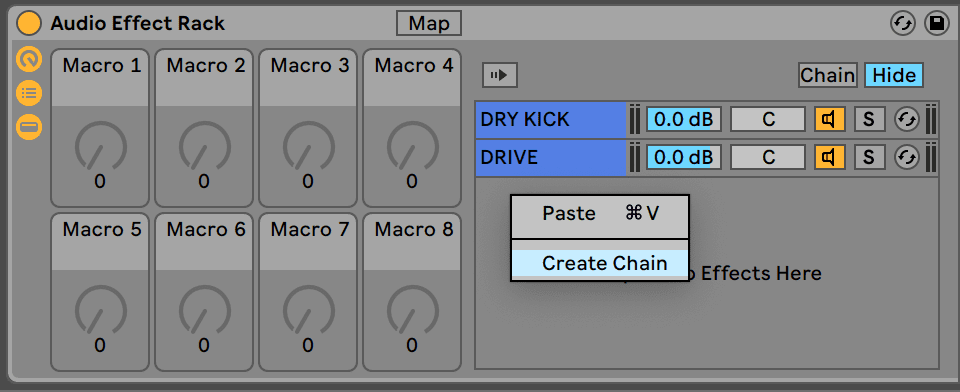This screenshot has height=392, width=960.
Task: Toggle the Audio Effect Rack device activator
Action: tap(29, 24)
